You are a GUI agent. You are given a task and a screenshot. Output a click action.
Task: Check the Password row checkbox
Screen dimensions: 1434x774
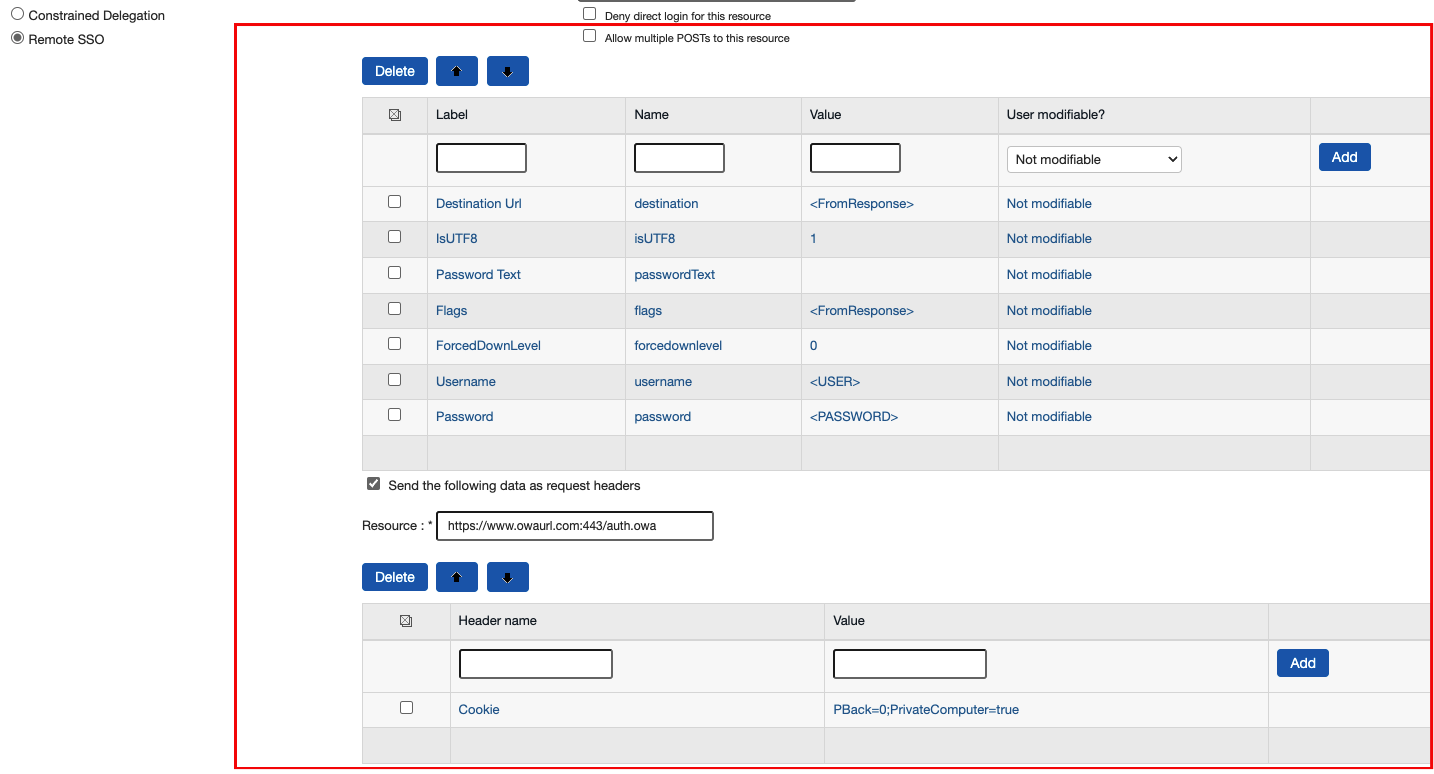pyautogui.click(x=394, y=414)
